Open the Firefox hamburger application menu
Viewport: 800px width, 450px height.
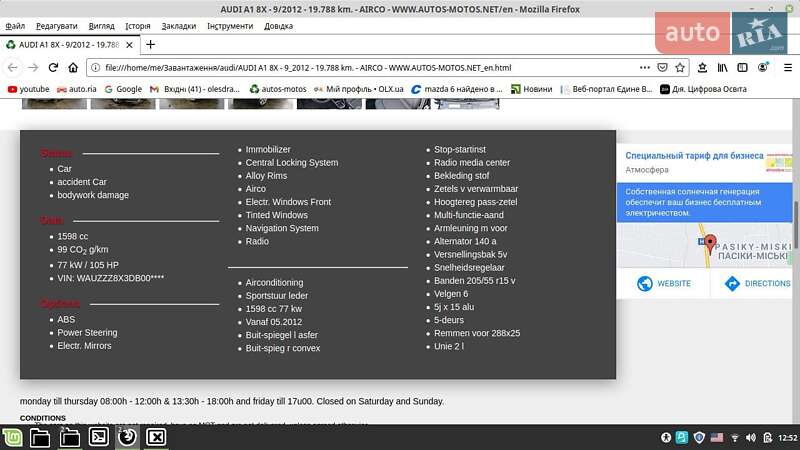click(x=787, y=67)
